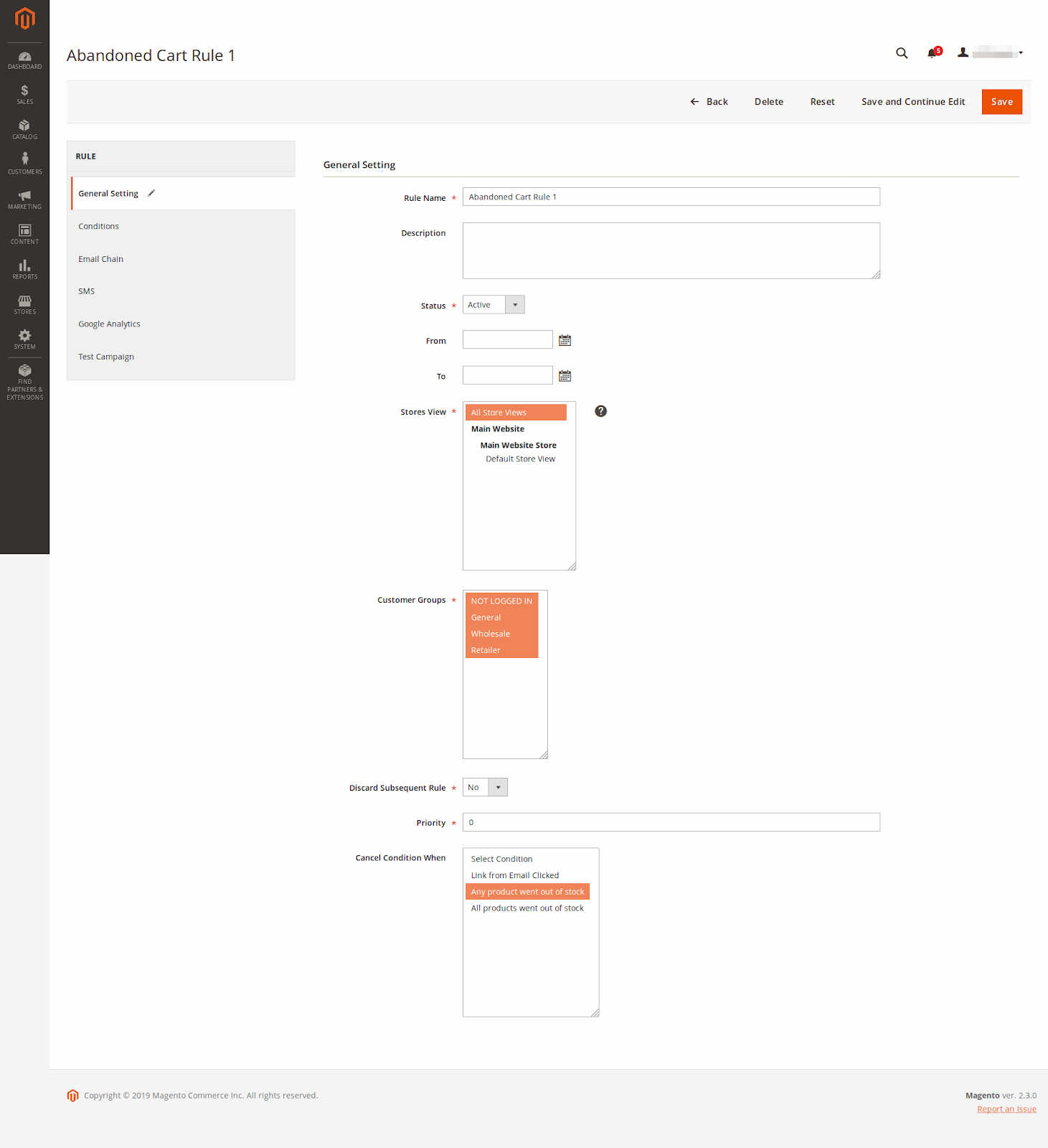Select All products went out of stock

[527, 908]
